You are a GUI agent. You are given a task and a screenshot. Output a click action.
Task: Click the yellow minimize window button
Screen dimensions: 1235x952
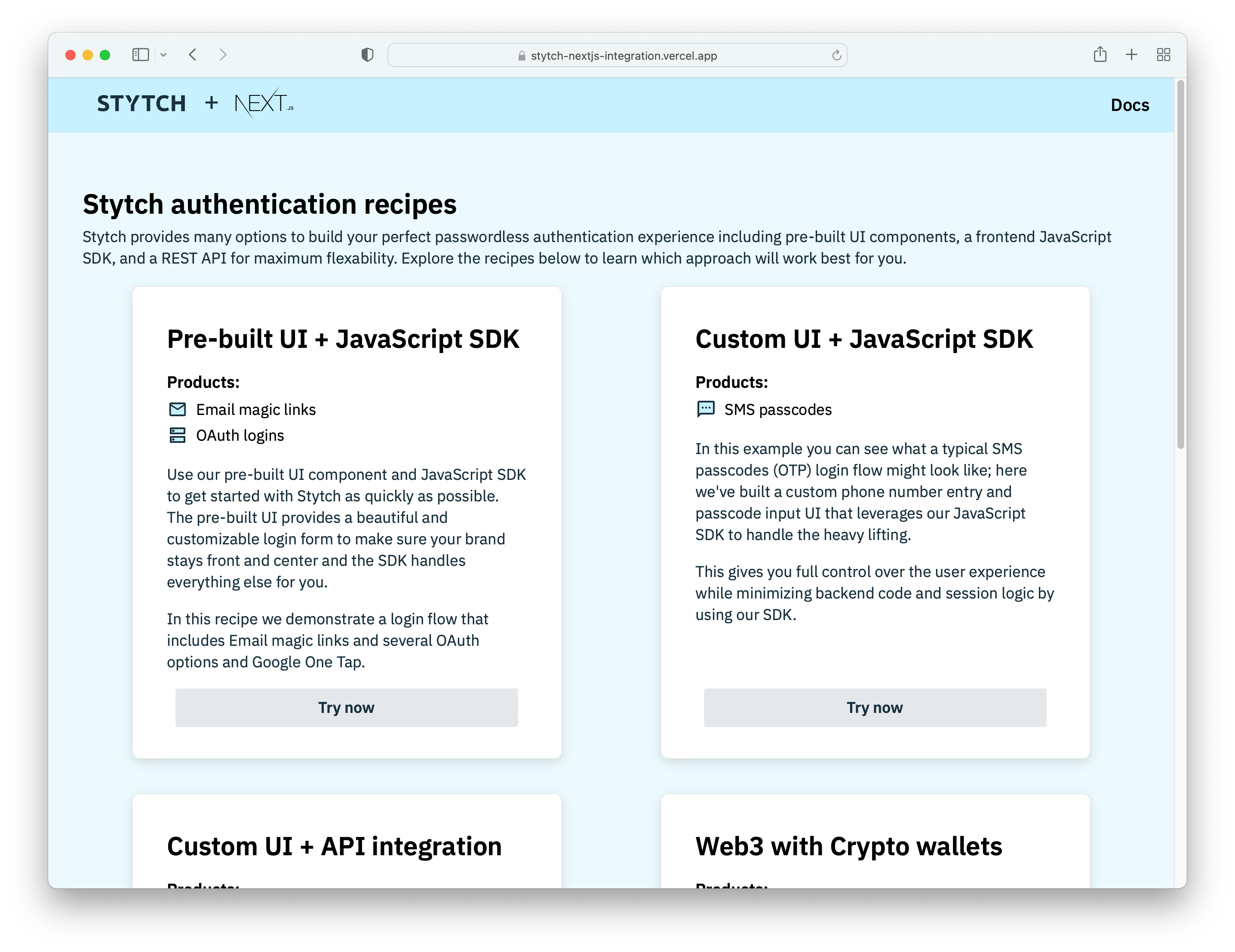[88, 55]
